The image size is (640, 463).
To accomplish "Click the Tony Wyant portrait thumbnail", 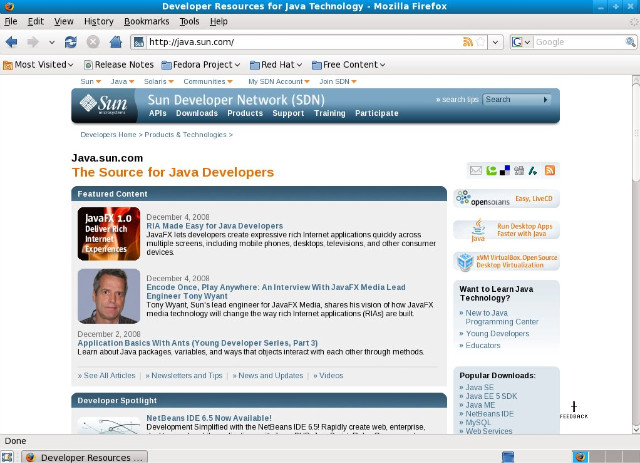I will [x=109, y=296].
